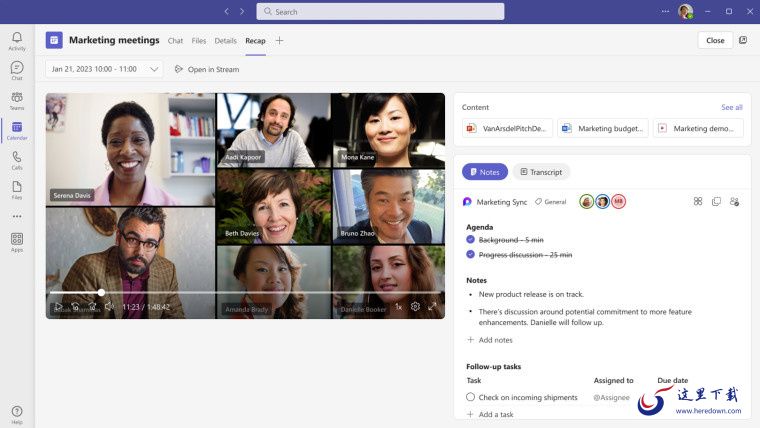Click 'New product release is on track.' note
Screen dimensions: 760x428
(x=531, y=294)
